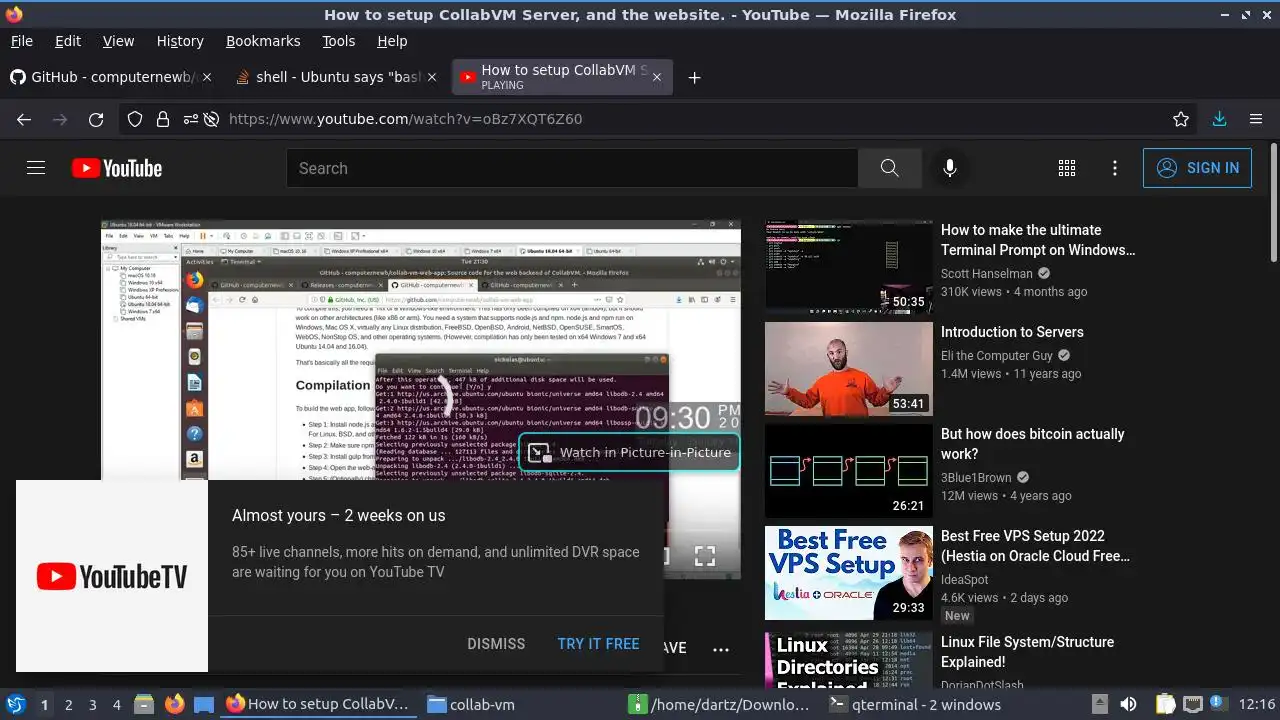Click the padlock site security icon
This screenshot has height=720, width=1280.
pyautogui.click(x=163, y=119)
